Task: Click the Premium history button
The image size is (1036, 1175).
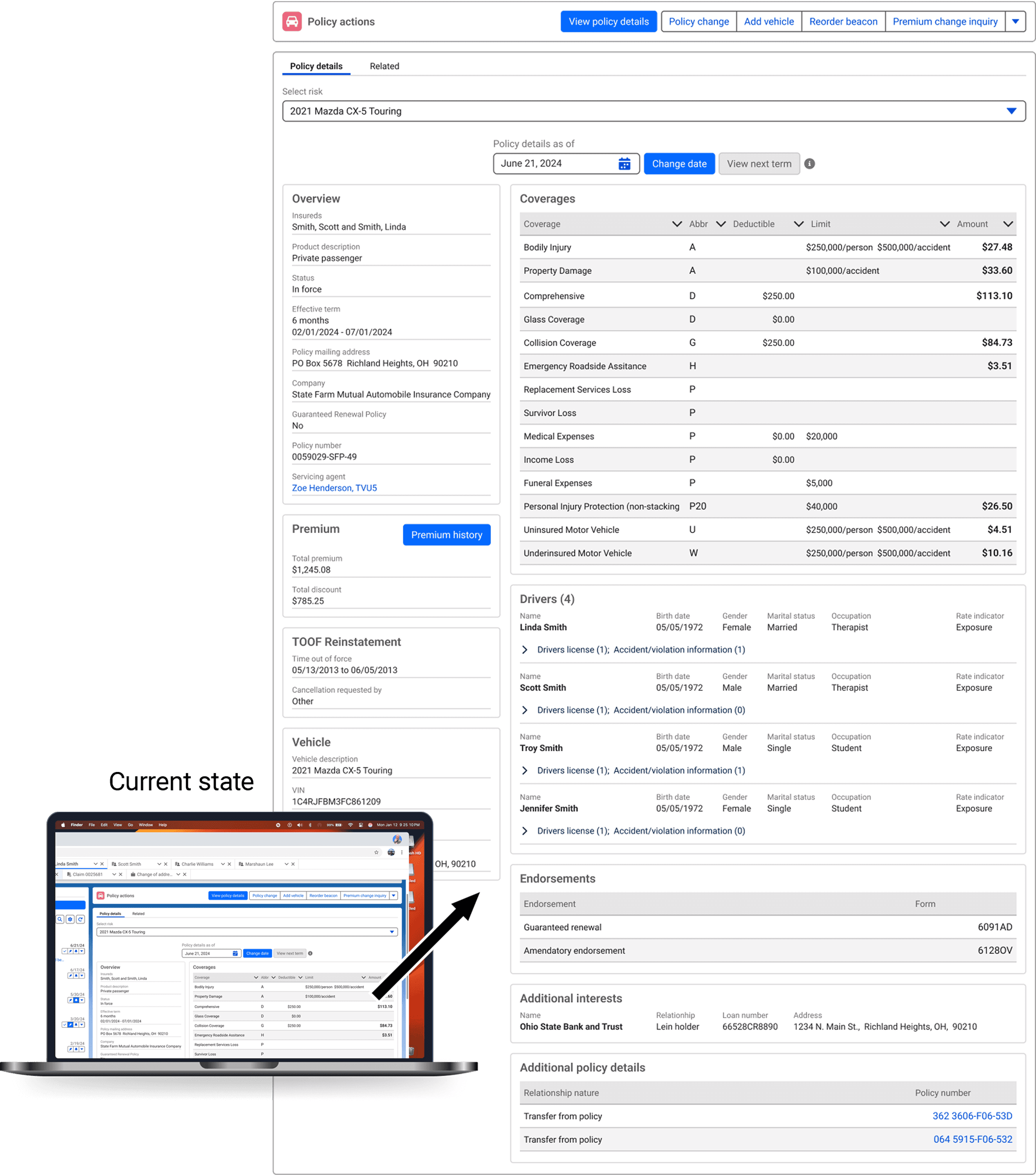Action: [446, 535]
